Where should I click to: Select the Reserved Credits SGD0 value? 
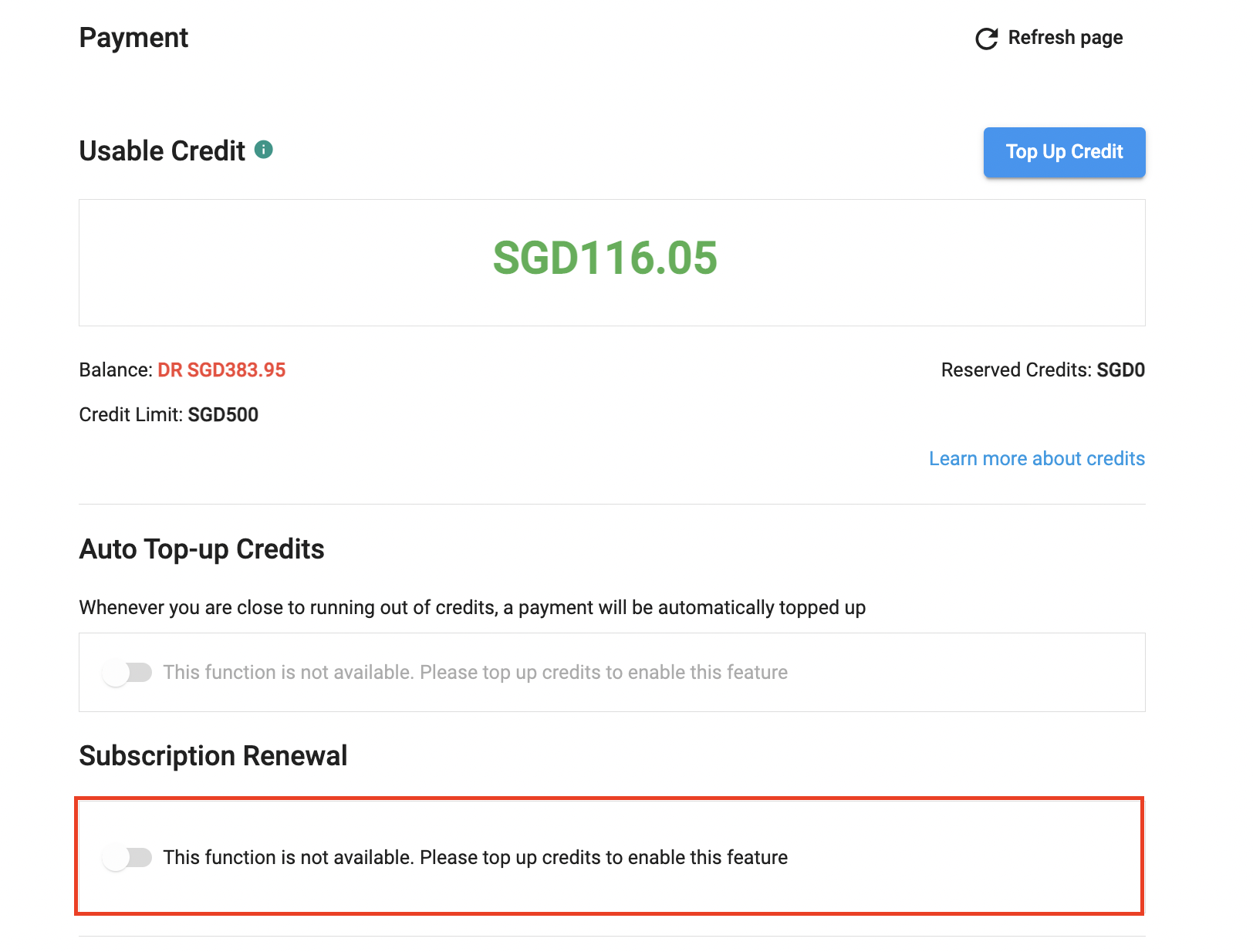[1120, 370]
